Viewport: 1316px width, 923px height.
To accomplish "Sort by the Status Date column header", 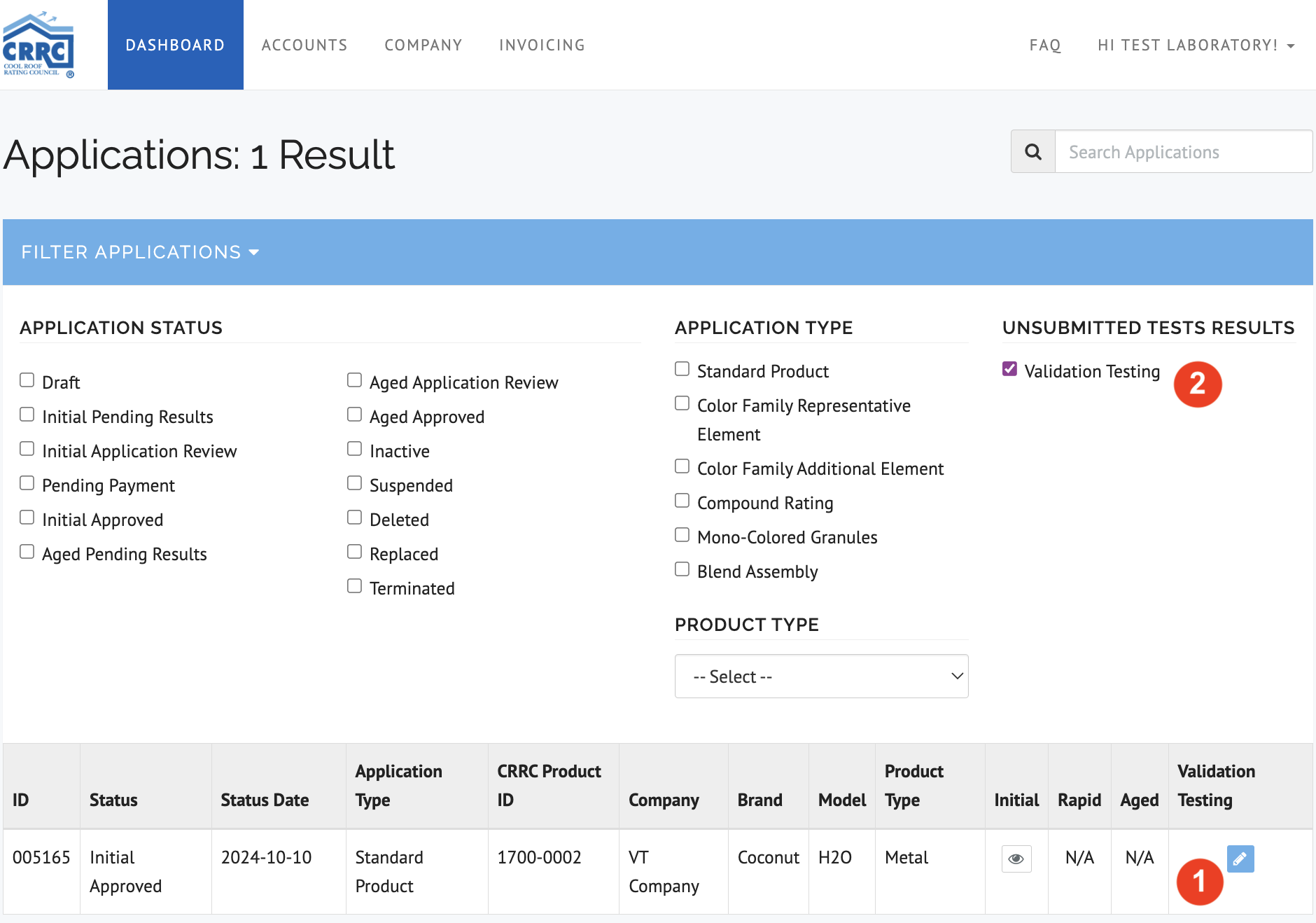I will [x=265, y=800].
